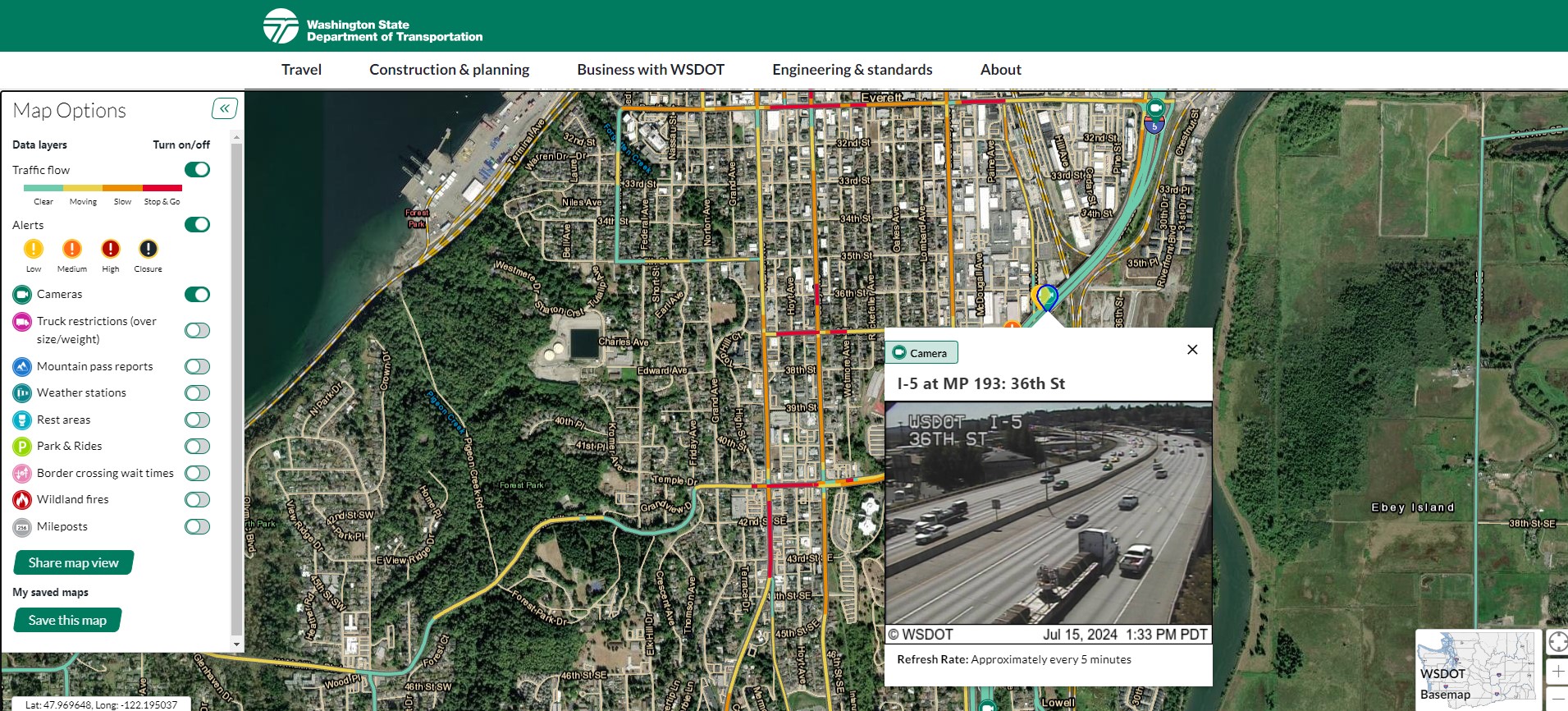The height and width of the screenshot is (711, 1568).
Task: Switch the WSDOT Basemap thumbnail
Action: pos(1477,669)
